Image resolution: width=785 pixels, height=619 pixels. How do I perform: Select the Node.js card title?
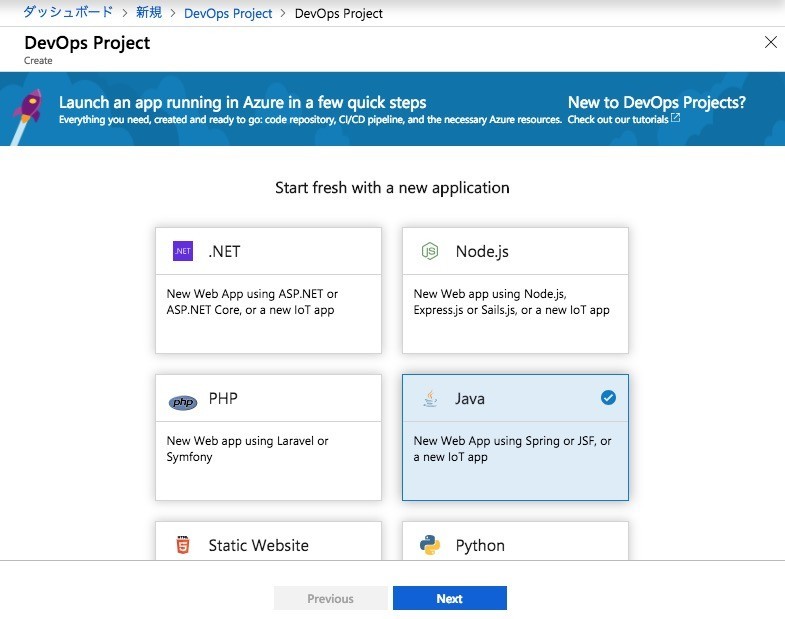482,251
